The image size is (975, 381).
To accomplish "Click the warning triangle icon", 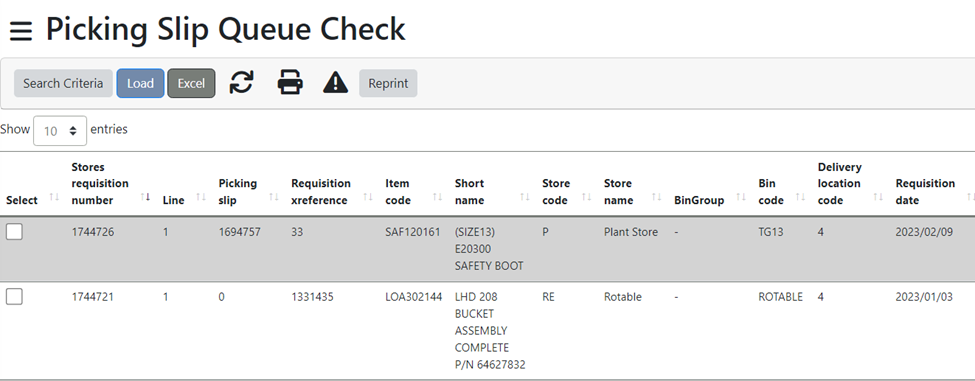I will [x=335, y=83].
